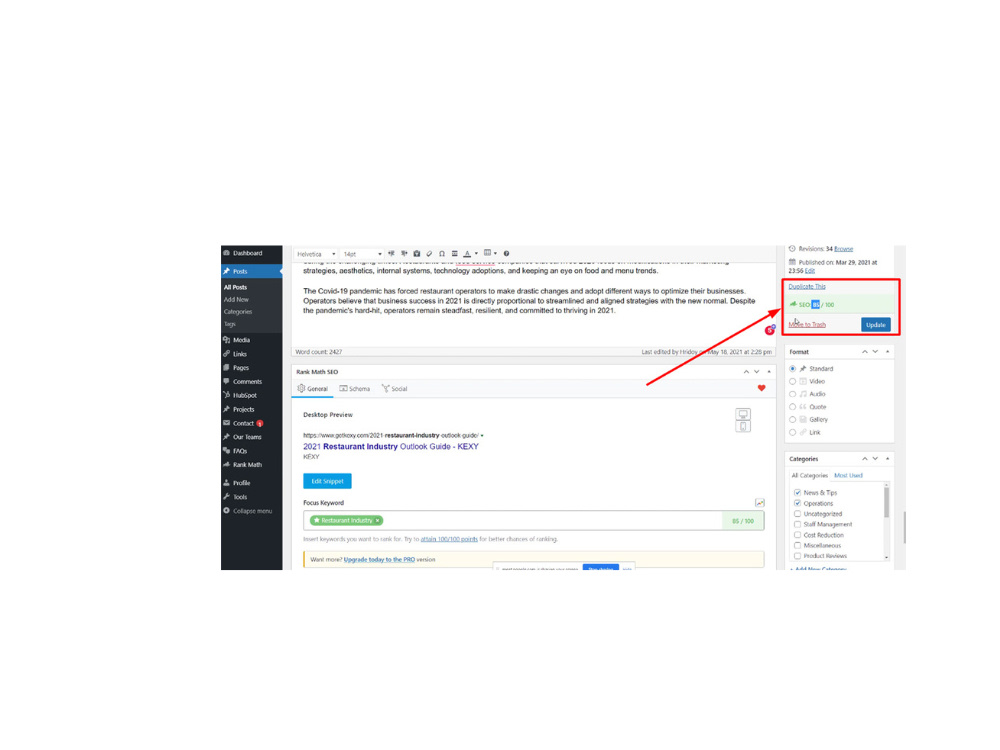Screen dimensions: 1000x750
Task: Click the FAQs sidebar icon
Action: click(226, 451)
